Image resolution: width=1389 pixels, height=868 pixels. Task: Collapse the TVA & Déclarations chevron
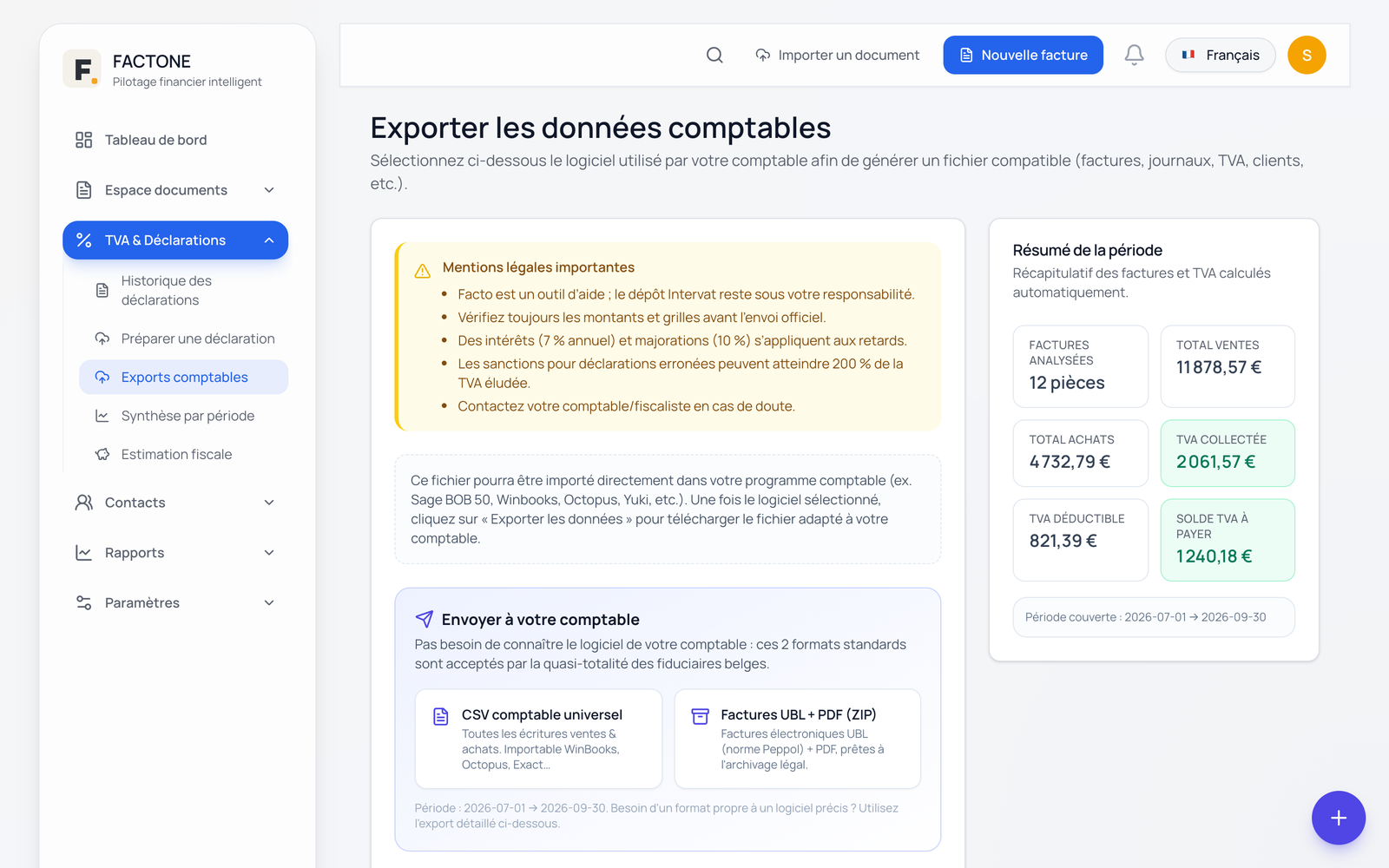pyautogui.click(x=269, y=240)
